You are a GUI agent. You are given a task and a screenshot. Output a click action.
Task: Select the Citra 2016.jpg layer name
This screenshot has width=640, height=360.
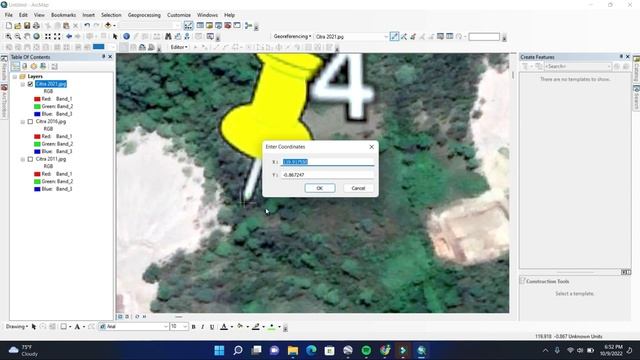coord(51,122)
